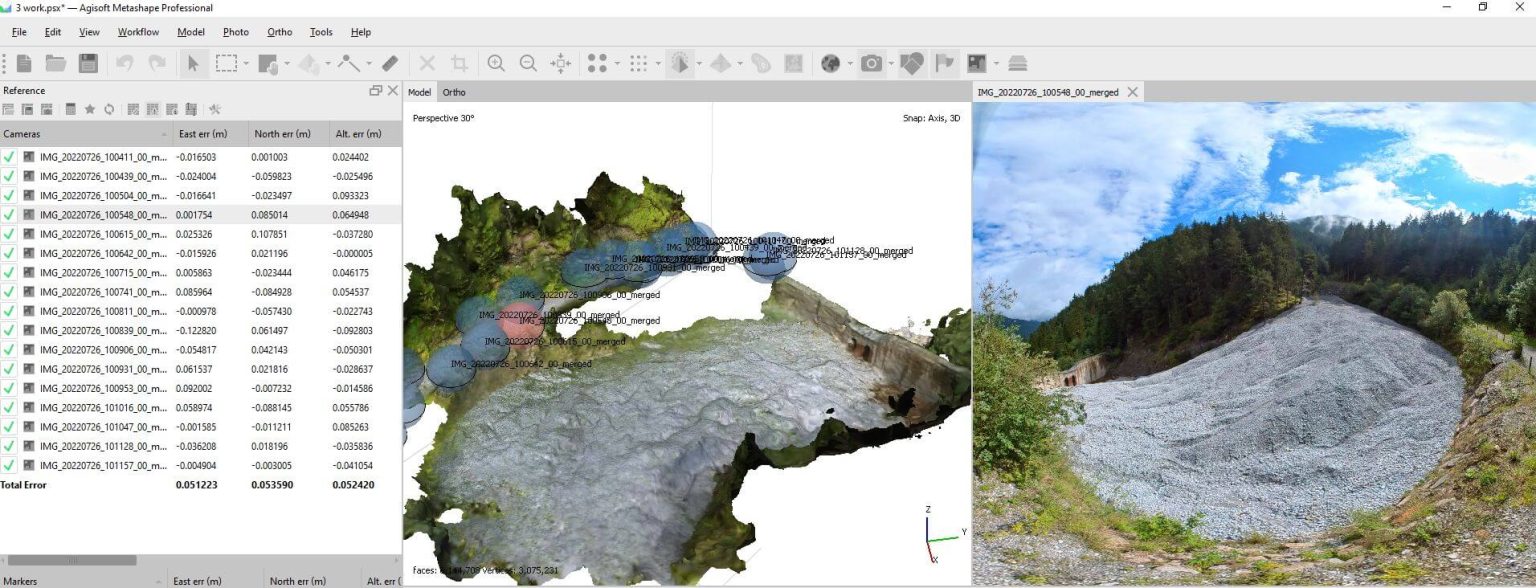
Task: Open the Import Reference icon in Reference panel
Action: (x=9, y=109)
